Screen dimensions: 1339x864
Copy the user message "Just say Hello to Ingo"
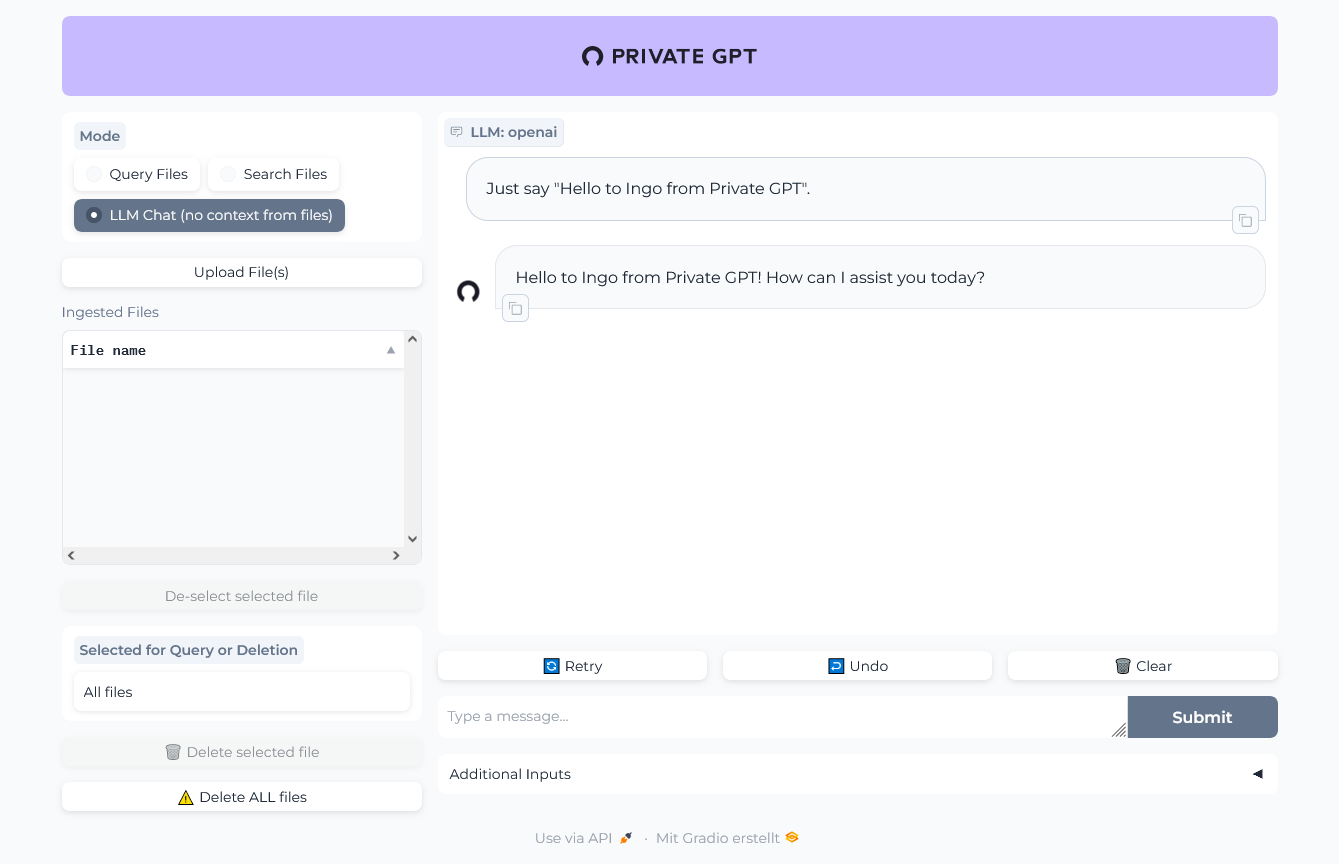click(1245, 220)
